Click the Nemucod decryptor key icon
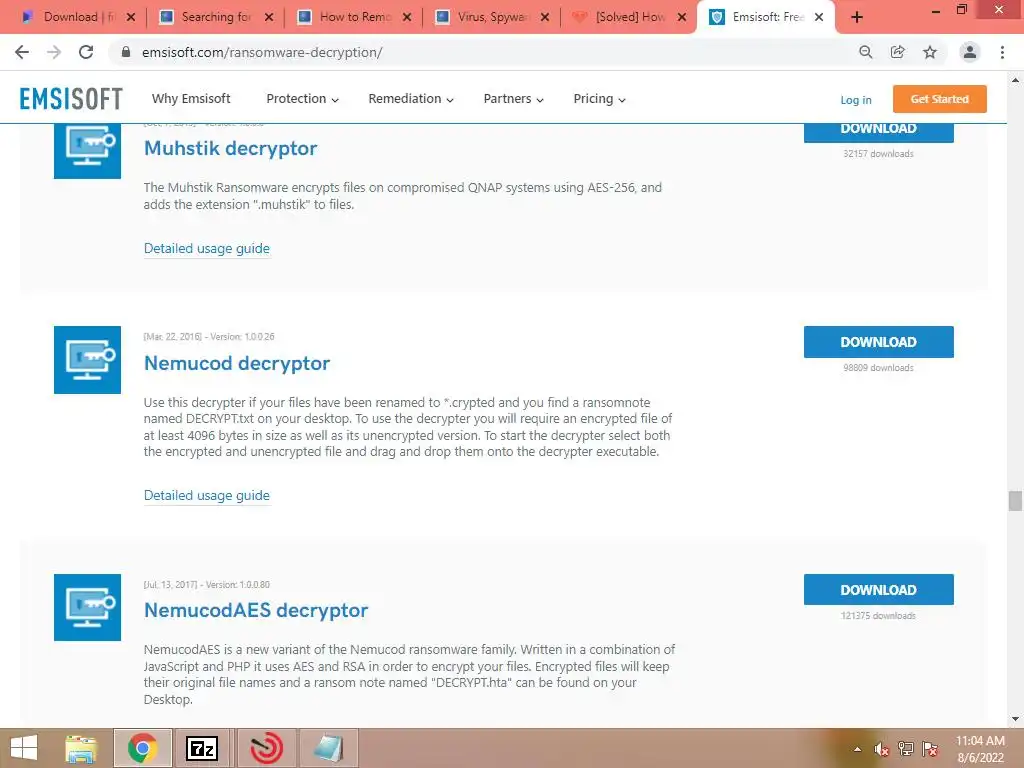Viewport: 1024px width, 768px height. [x=88, y=360]
